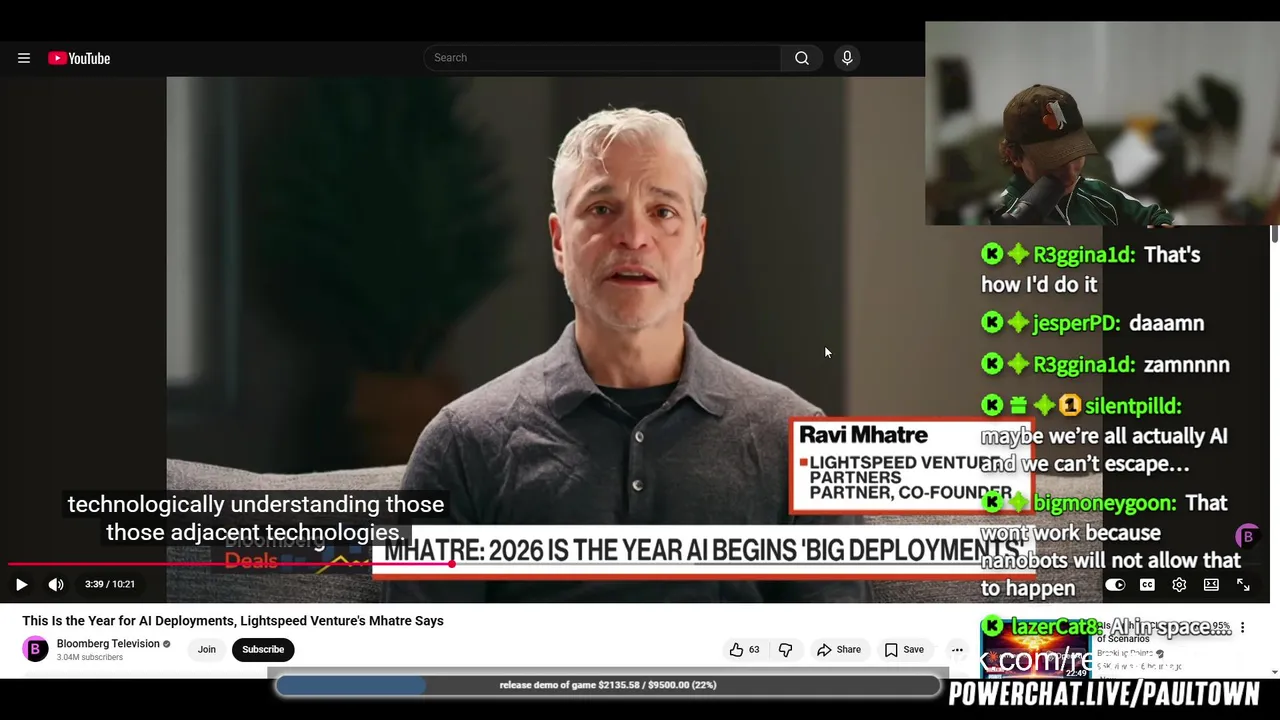
Task: Click the release demo of game donation bar
Action: pyautogui.click(x=608, y=685)
